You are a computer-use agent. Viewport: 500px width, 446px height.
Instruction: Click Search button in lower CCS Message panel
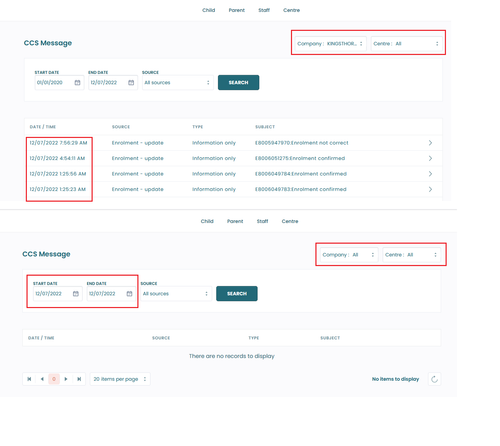(x=237, y=293)
